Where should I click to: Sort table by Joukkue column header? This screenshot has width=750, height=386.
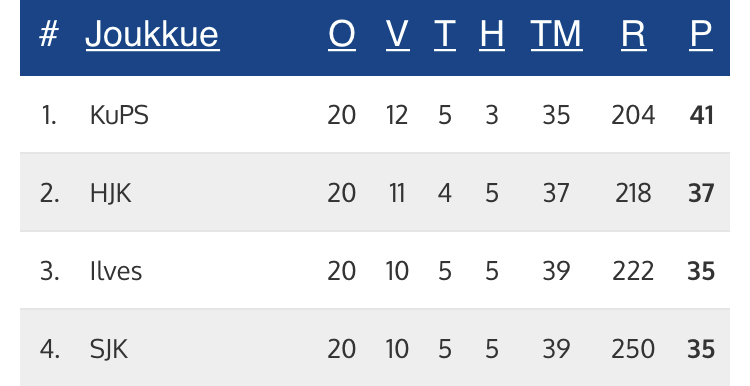pyautogui.click(x=152, y=34)
